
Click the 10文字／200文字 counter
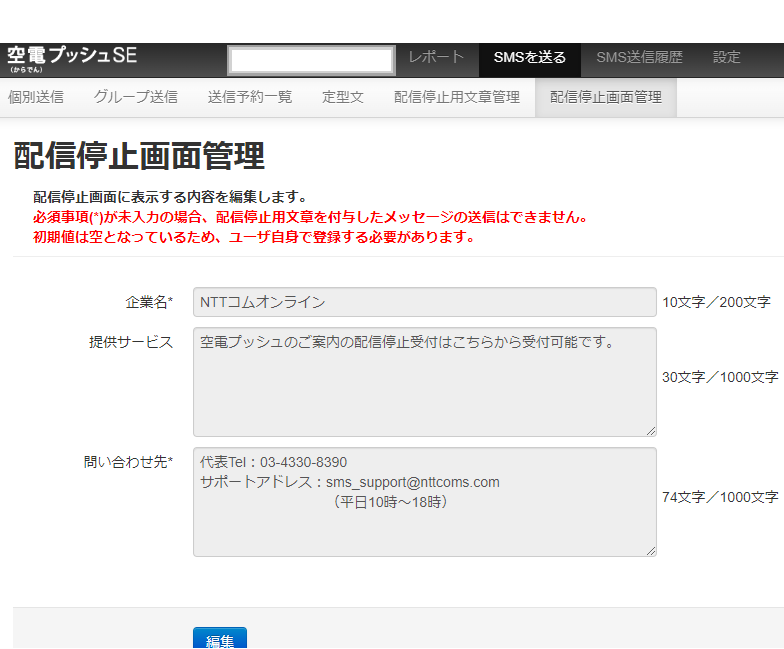(716, 302)
